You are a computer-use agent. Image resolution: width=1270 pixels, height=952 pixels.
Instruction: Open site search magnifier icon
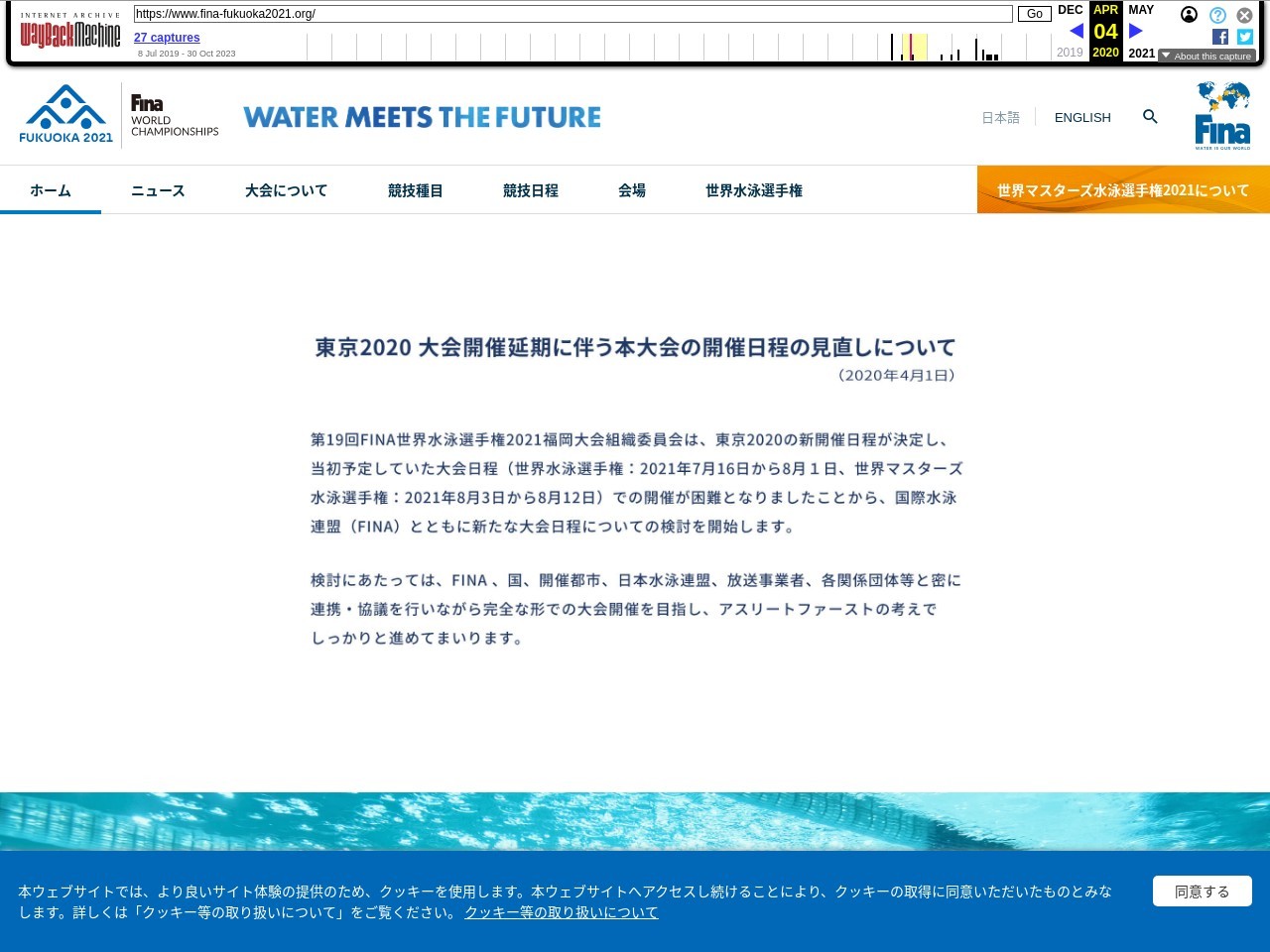click(1150, 117)
